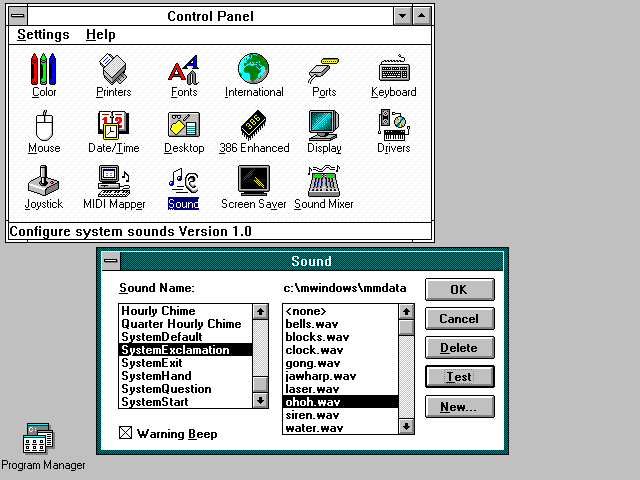Open the Keyboard settings icon
The image size is (640, 480).
[x=394, y=70]
